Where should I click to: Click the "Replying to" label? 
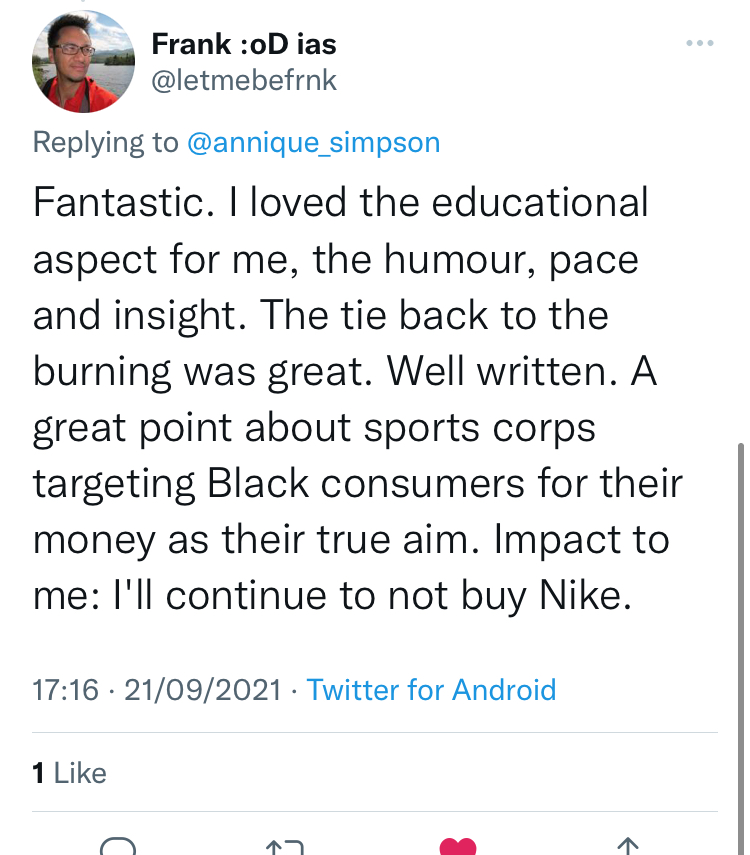click(x=105, y=142)
